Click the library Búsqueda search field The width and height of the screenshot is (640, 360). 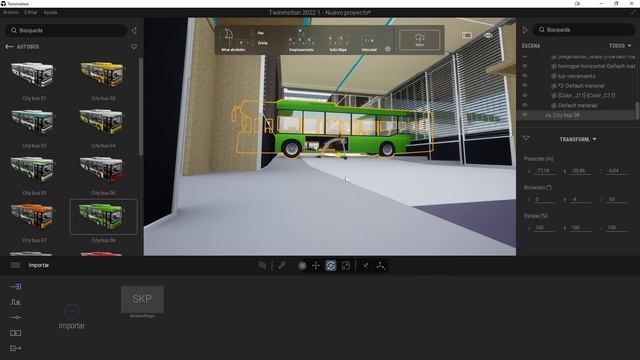click(66, 30)
